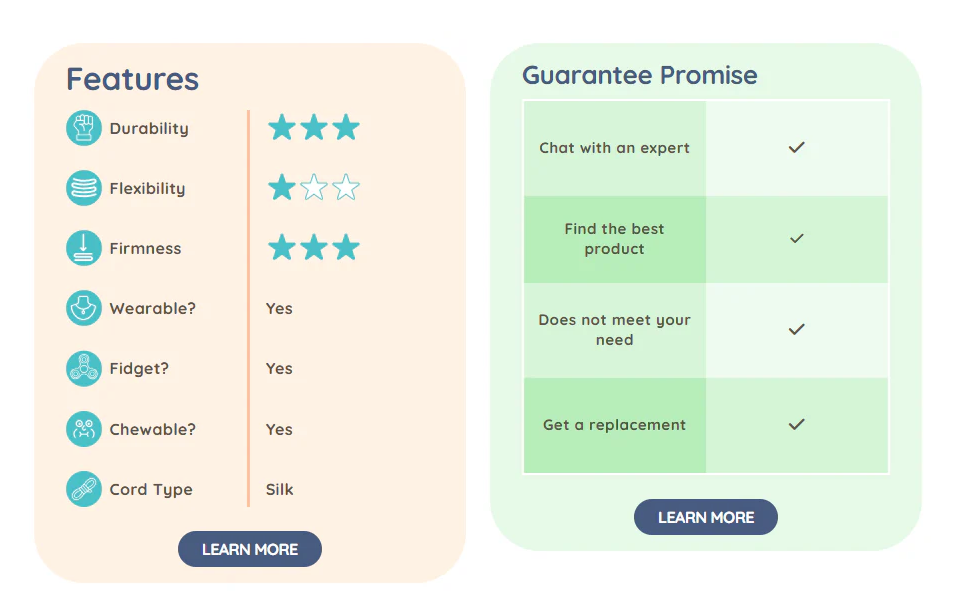This screenshot has height=614, width=959.
Task: Click the checkmark beside Find the best product
Action: pos(796,239)
